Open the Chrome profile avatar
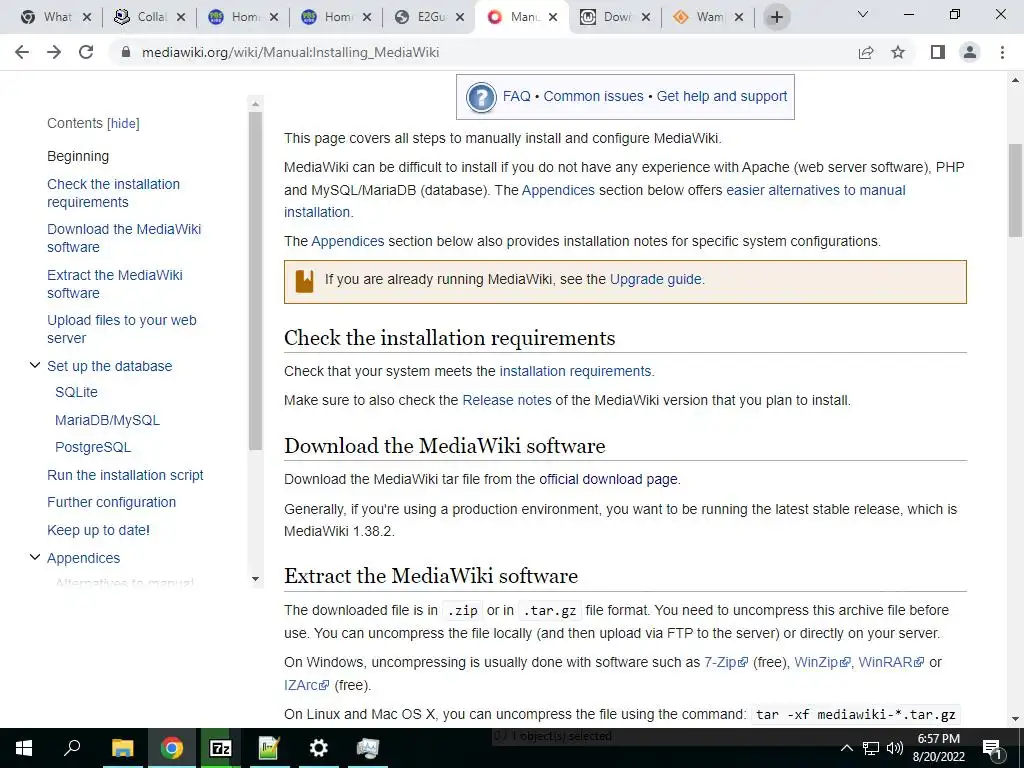Viewport: 1024px width, 768px height. (x=970, y=52)
